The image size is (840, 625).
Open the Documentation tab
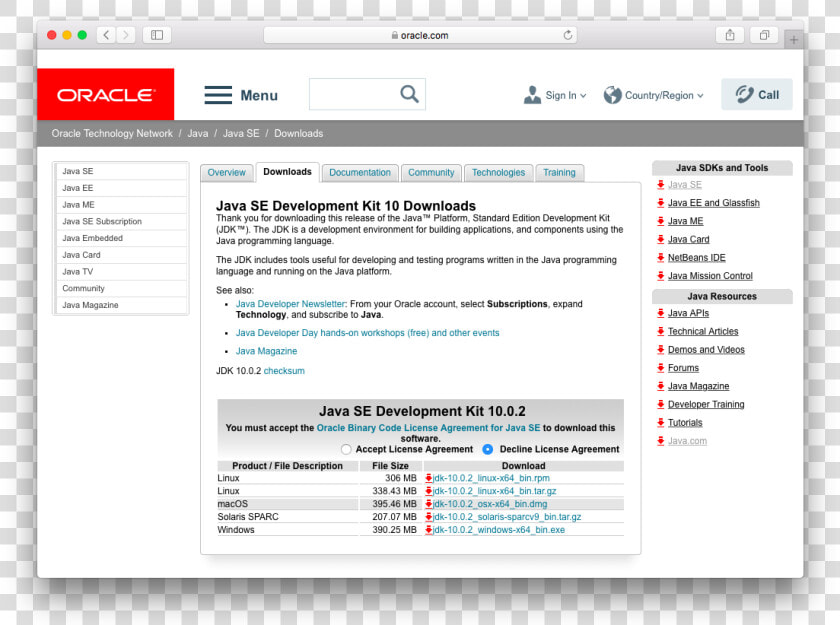[x=360, y=172]
